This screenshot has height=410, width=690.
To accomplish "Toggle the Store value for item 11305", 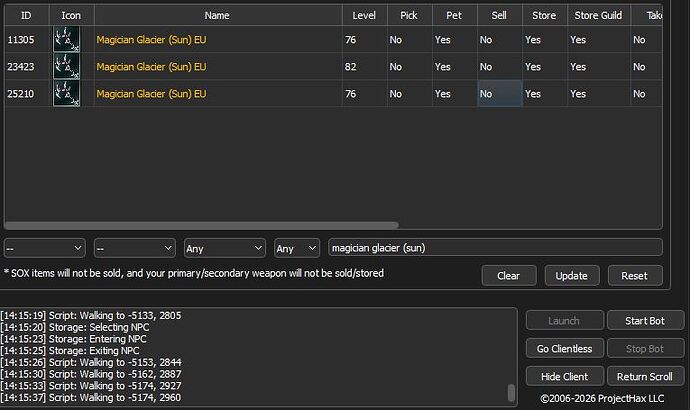I will [x=544, y=40].
